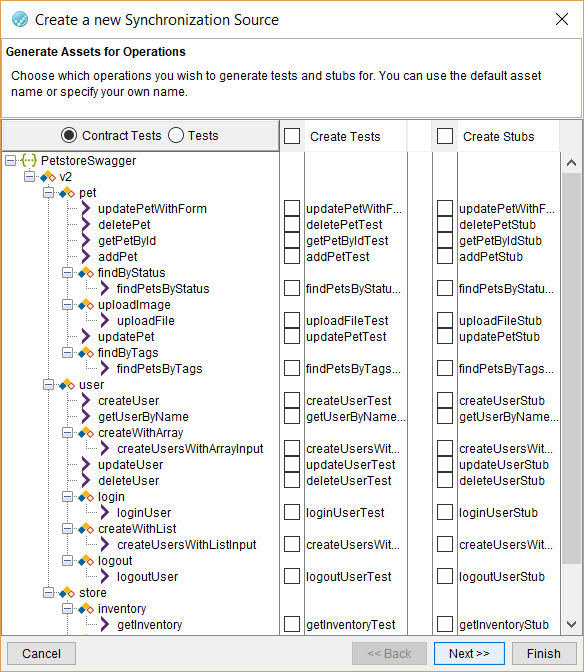
Task: Click the loginUser operation arrow icon
Action: (x=105, y=513)
